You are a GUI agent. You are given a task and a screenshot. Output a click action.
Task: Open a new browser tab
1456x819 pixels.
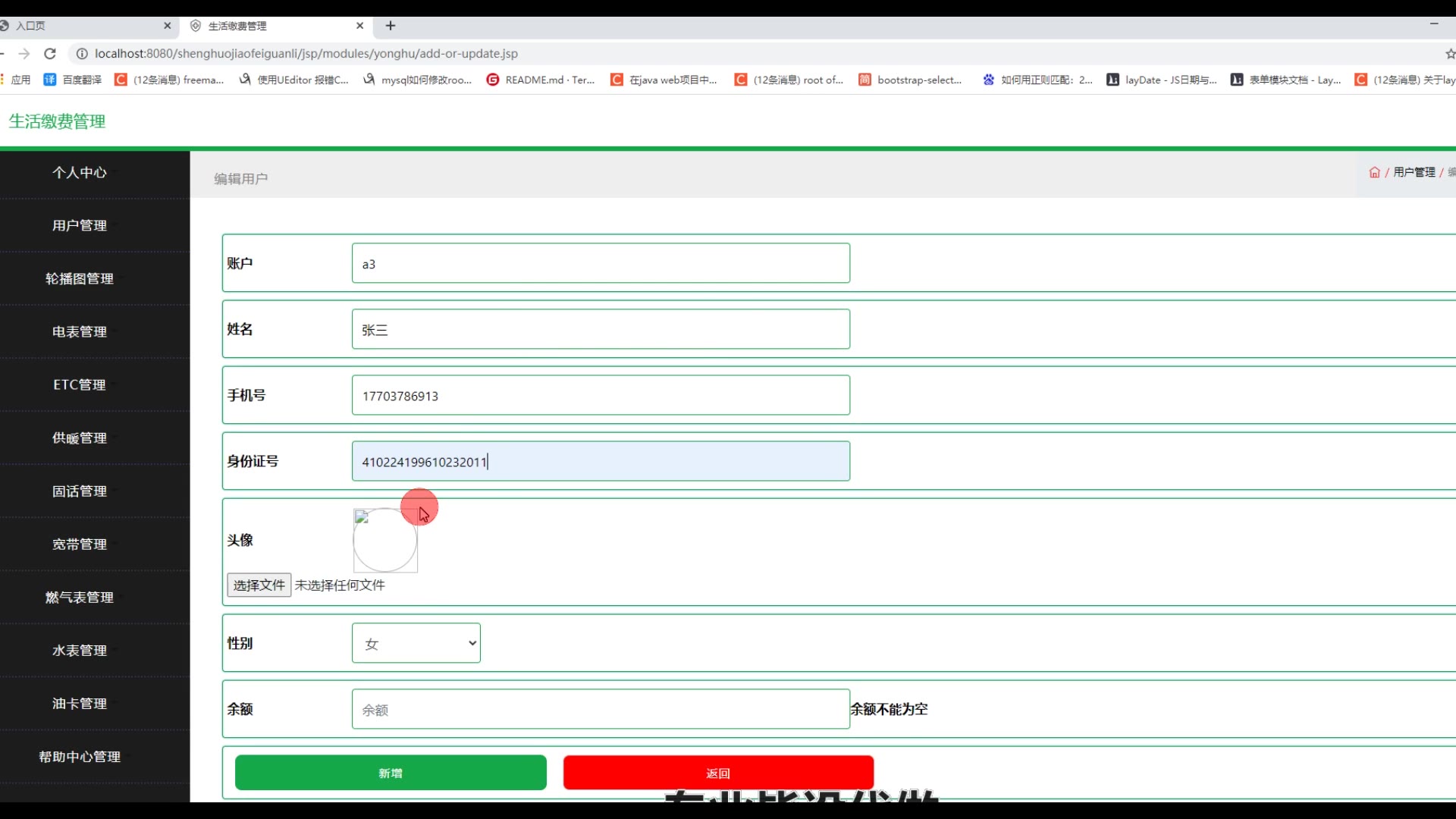(391, 26)
